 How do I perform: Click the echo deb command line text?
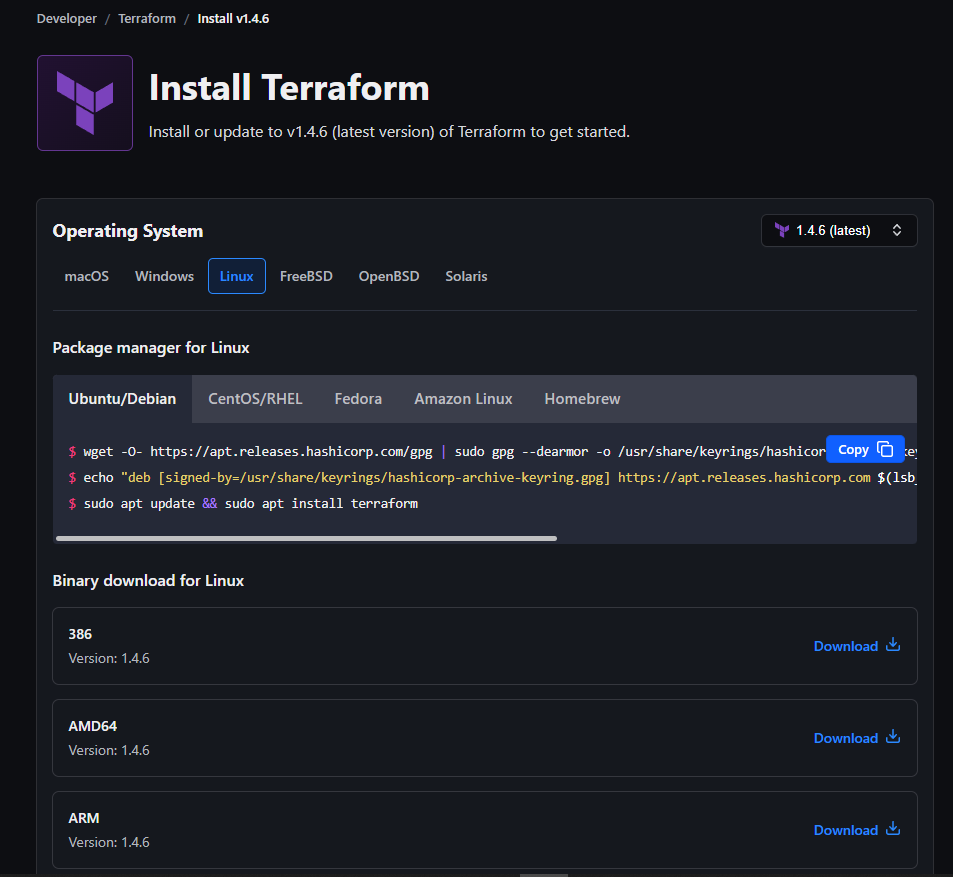point(492,478)
